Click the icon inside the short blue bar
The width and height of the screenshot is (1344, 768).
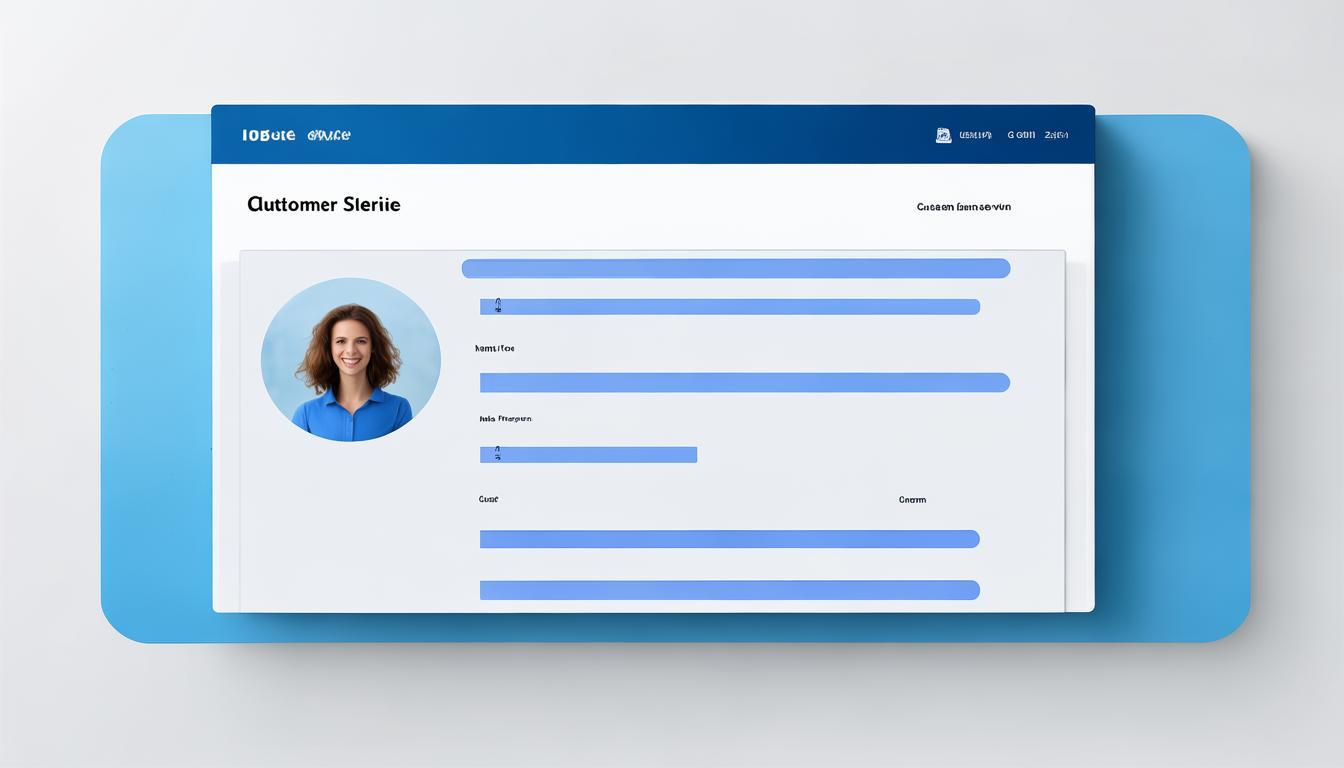coord(497,455)
